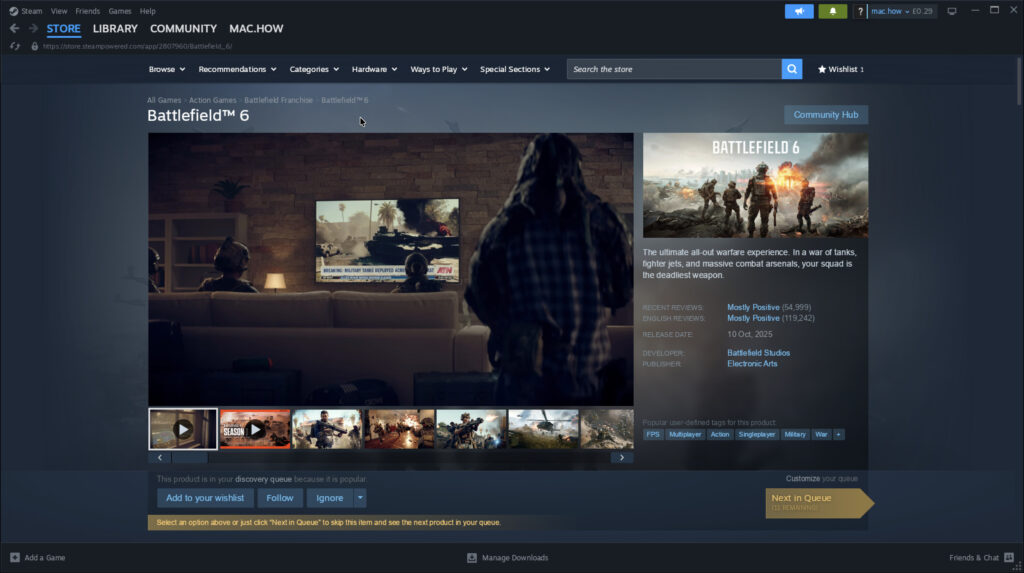Show more tags with plus button
1024x573 pixels.
coord(839,434)
